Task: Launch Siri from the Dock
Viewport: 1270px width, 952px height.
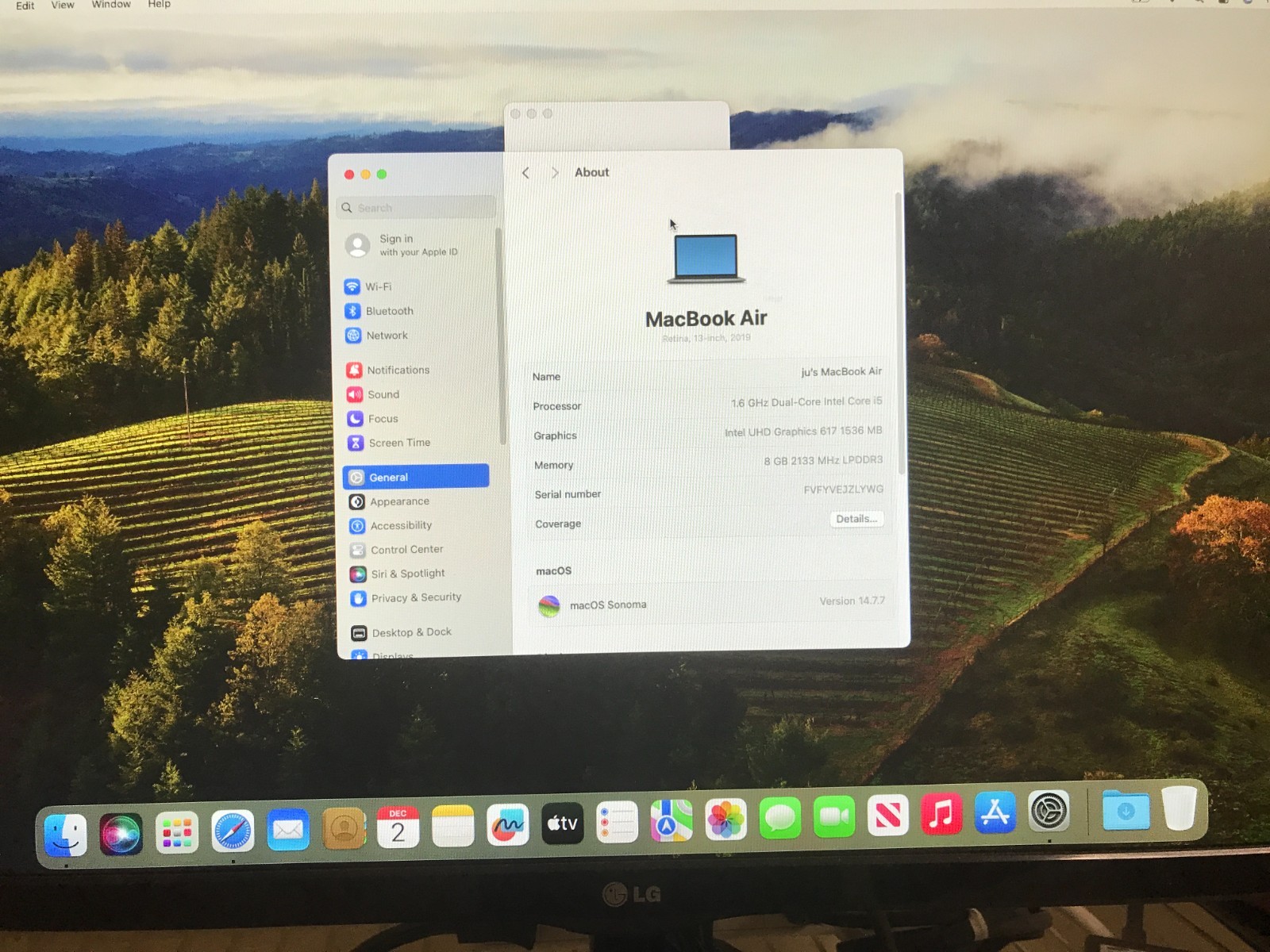Action: 121,834
